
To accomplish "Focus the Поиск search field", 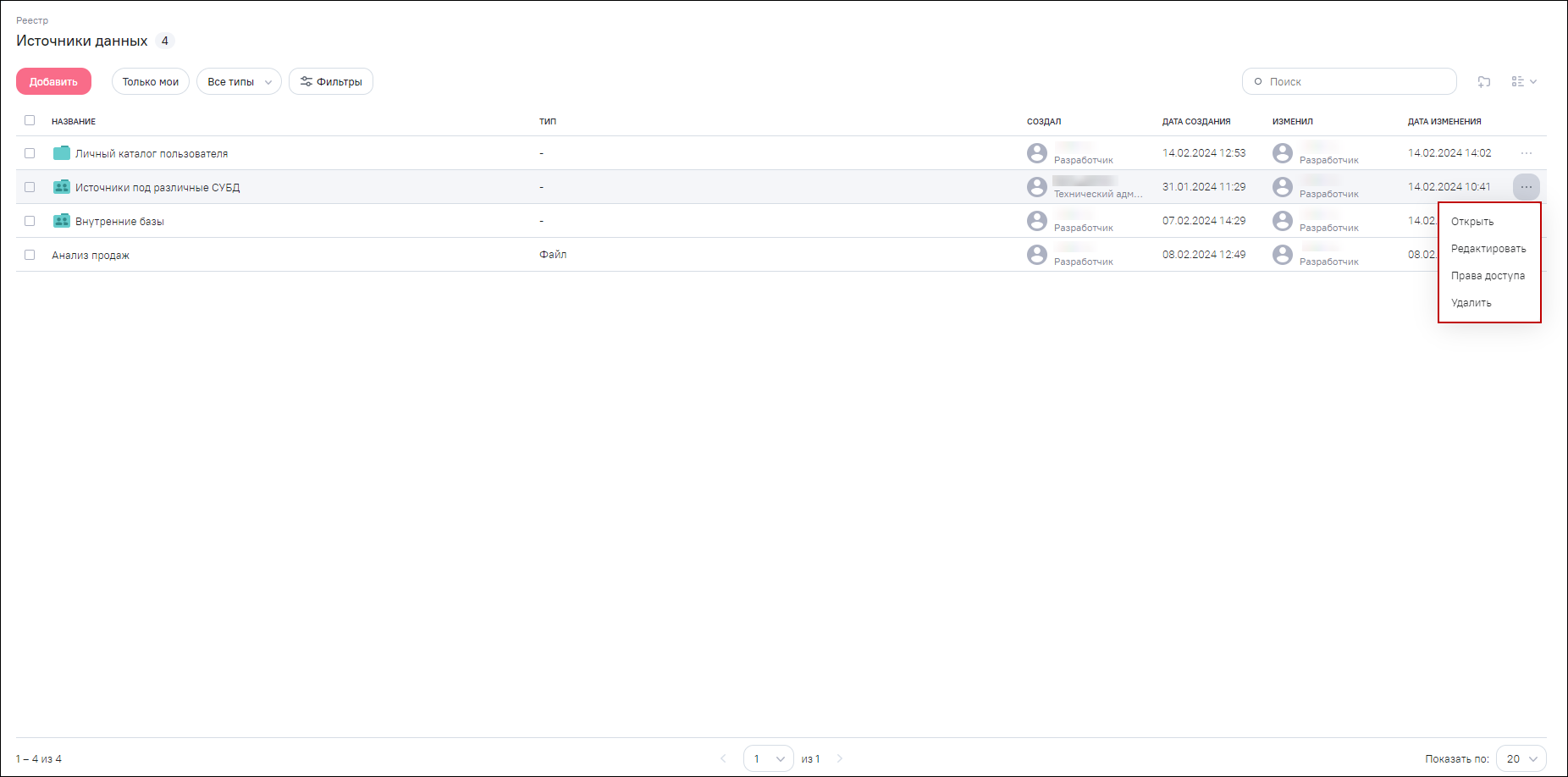I will [x=1350, y=81].
